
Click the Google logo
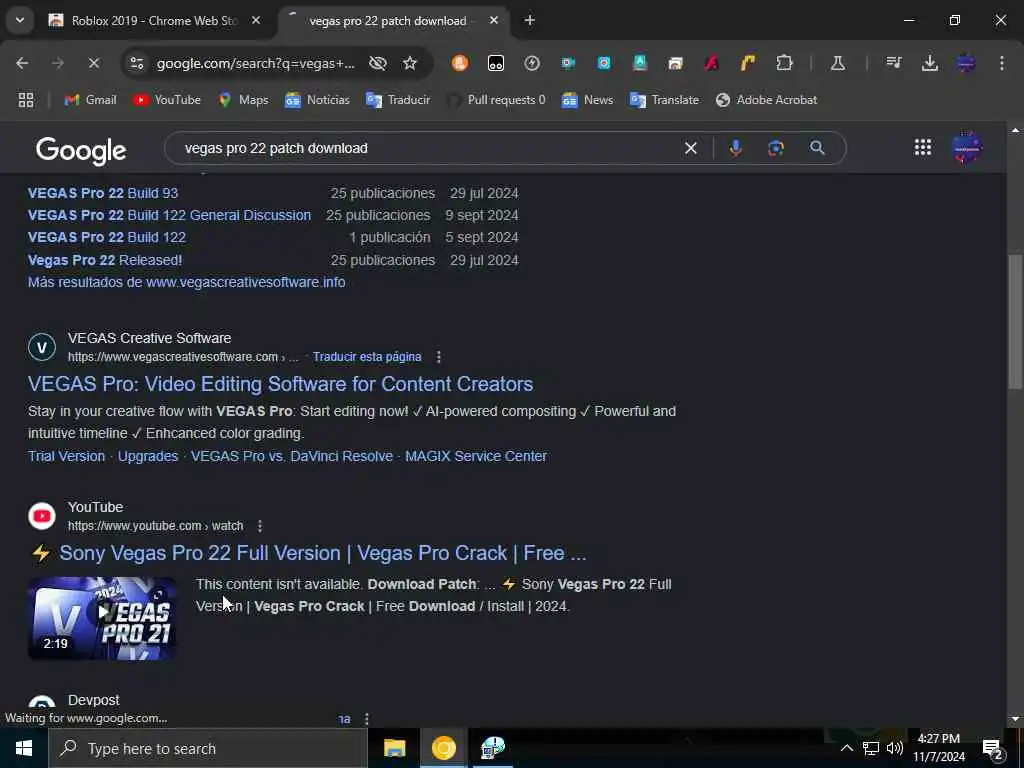point(81,150)
